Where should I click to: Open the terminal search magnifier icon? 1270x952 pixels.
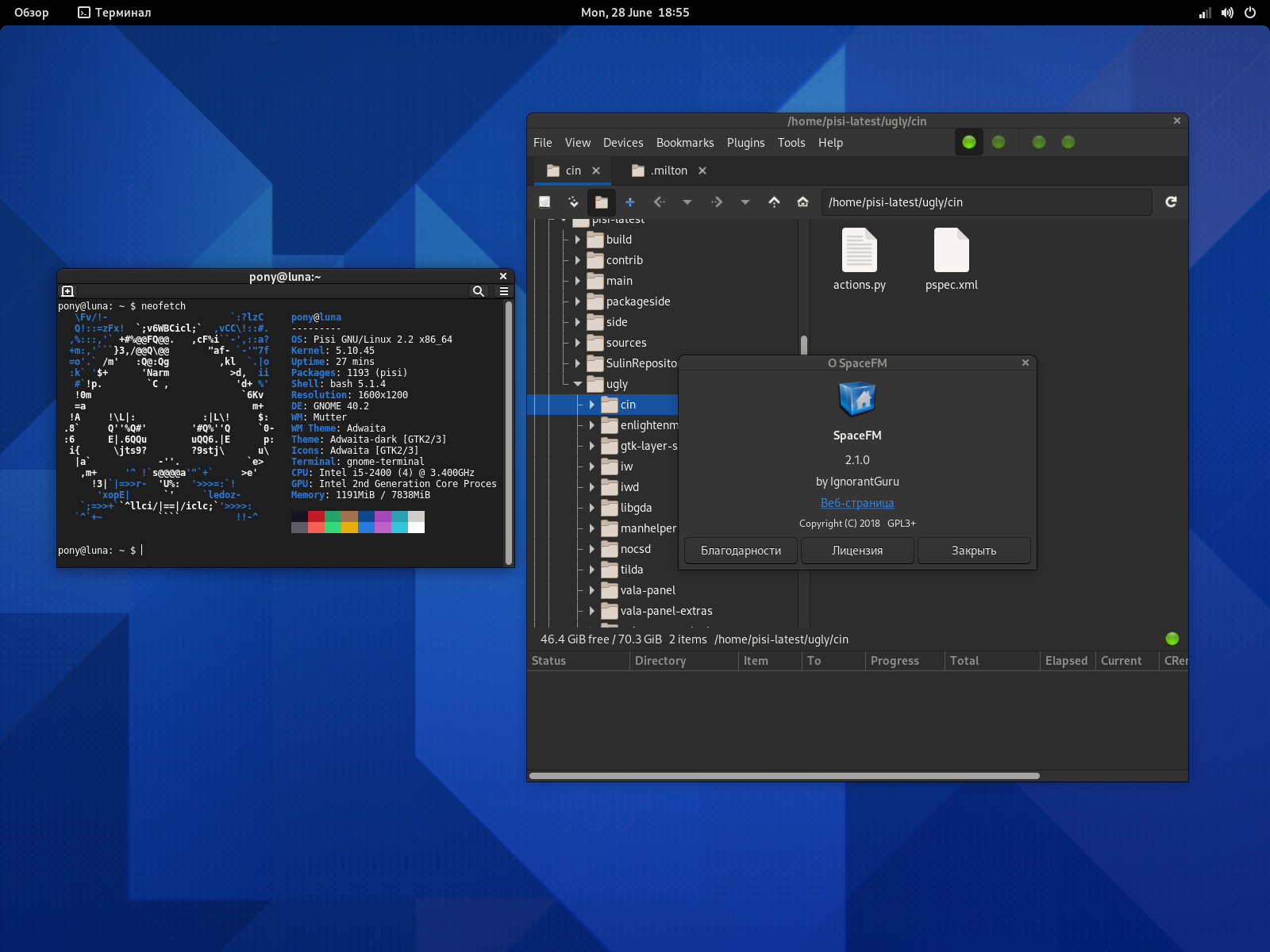coord(479,291)
